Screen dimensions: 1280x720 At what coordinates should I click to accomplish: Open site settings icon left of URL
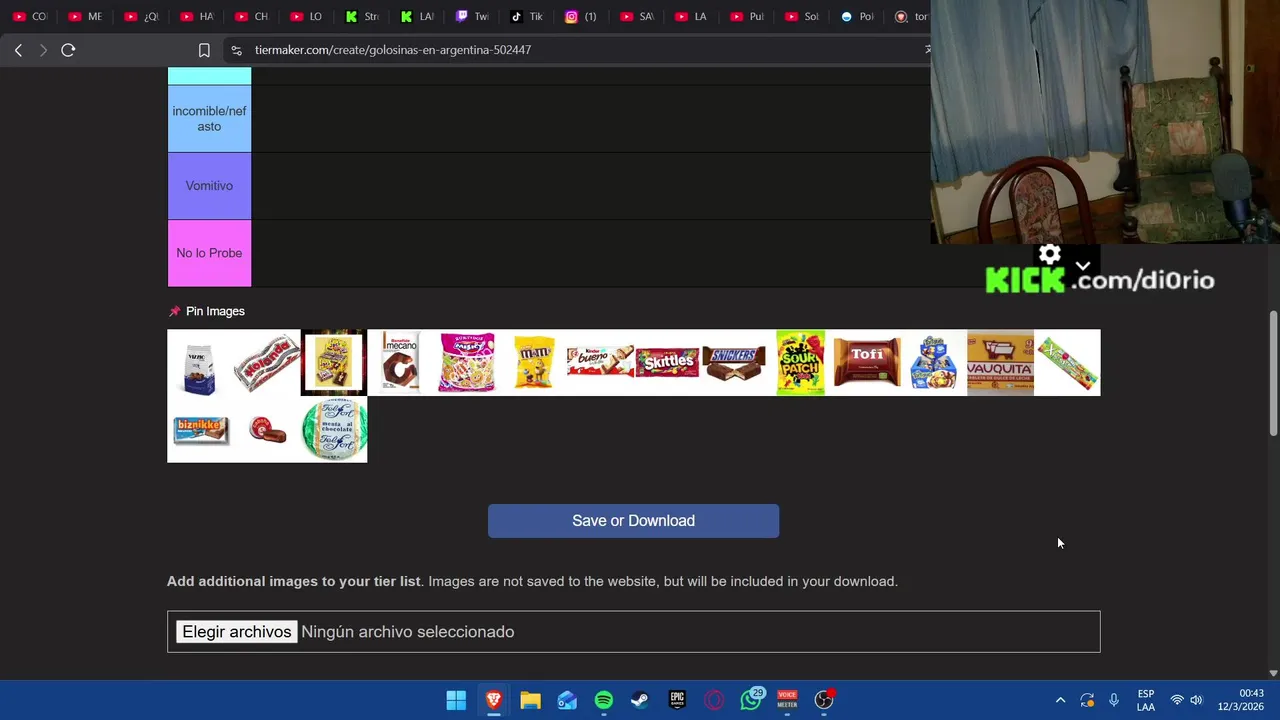coord(235,50)
